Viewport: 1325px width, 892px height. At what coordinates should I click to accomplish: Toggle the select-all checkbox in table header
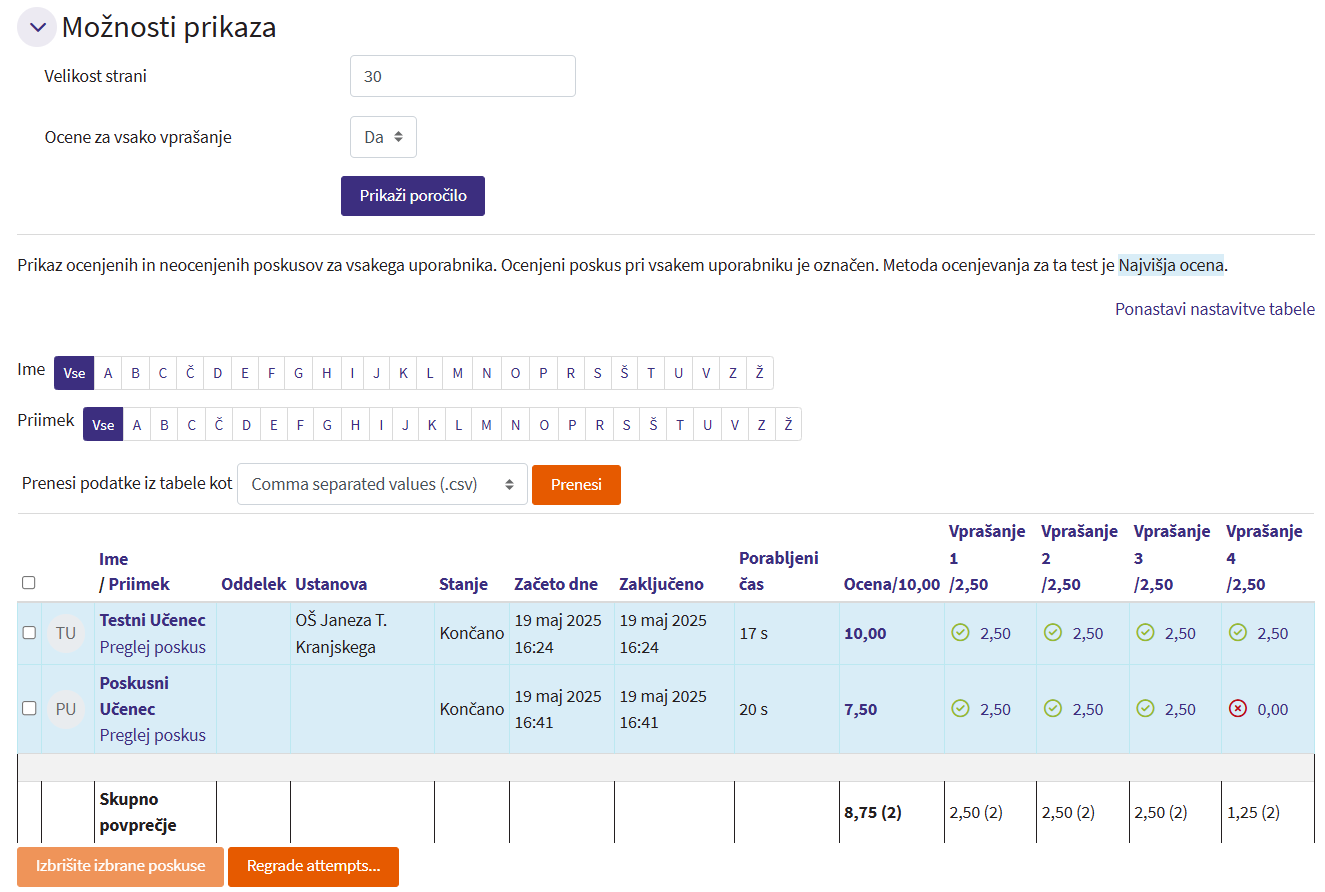pos(29,583)
